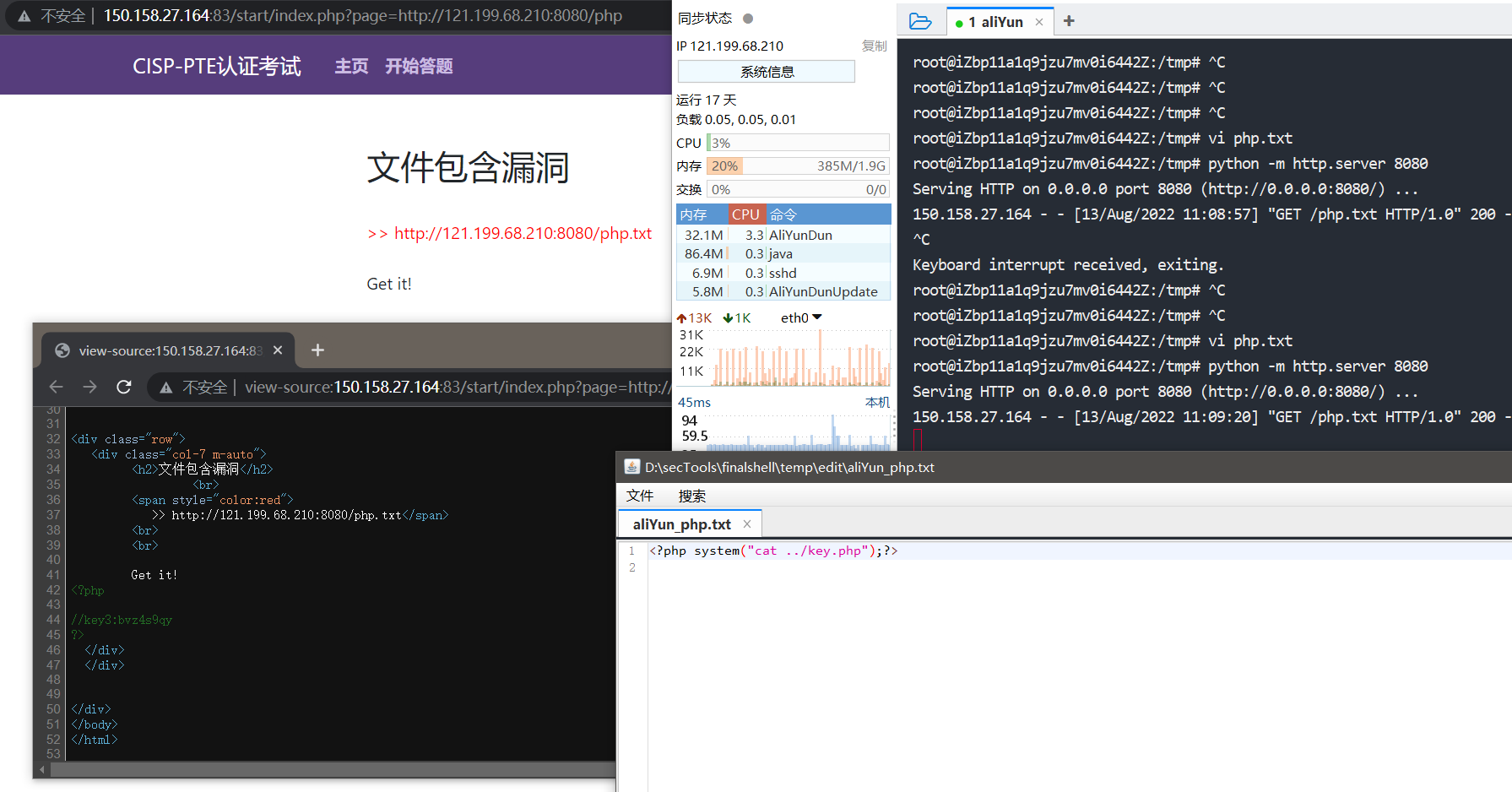Go back in view-source browser window
Image resolution: width=1512 pixels, height=792 pixels.
(57, 387)
